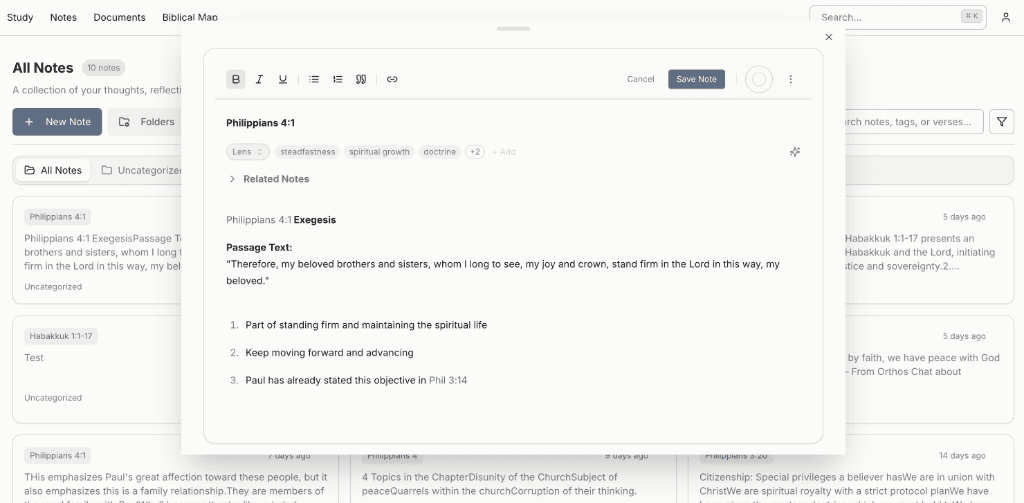The image size is (1024, 503).
Task: Toggle italic formatting
Action: [259, 79]
